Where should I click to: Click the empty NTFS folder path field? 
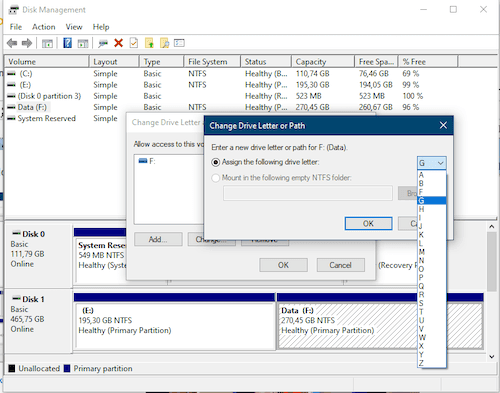click(308, 193)
